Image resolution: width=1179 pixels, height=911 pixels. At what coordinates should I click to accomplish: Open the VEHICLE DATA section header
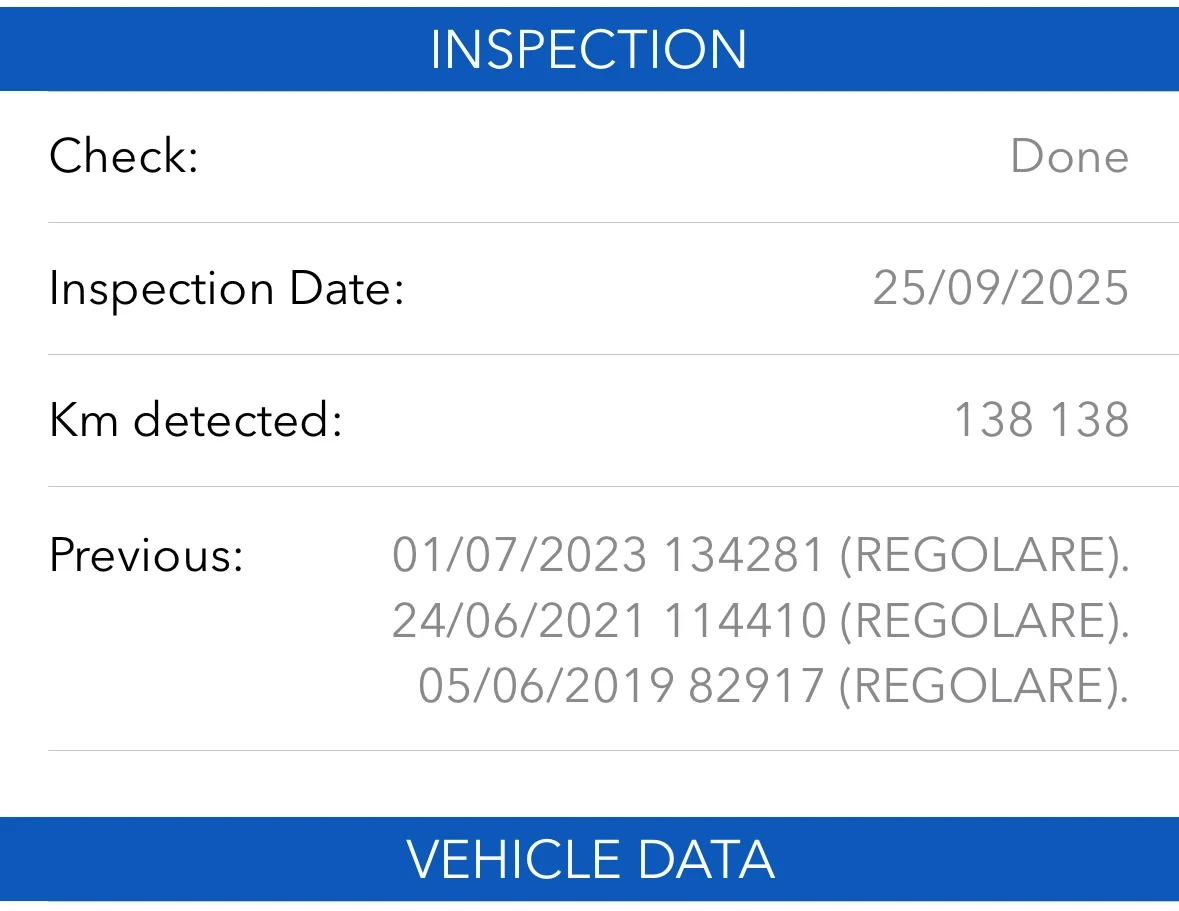pos(589,860)
